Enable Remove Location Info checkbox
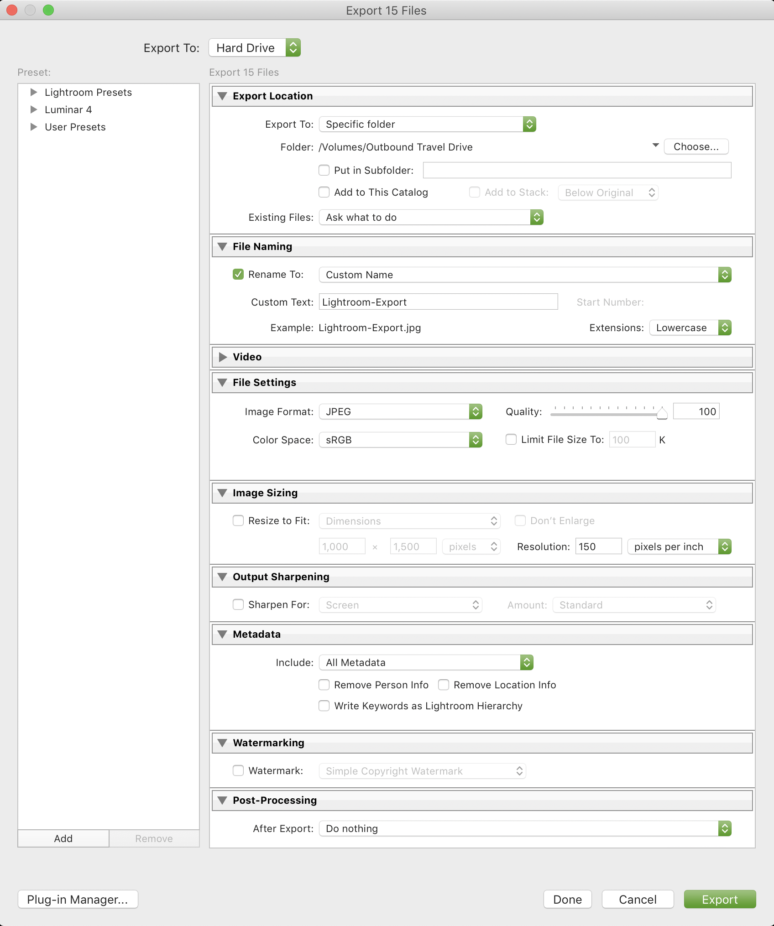The height and width of the screenshot is (926, 774). pyautogui.click(x=444, y=685)
